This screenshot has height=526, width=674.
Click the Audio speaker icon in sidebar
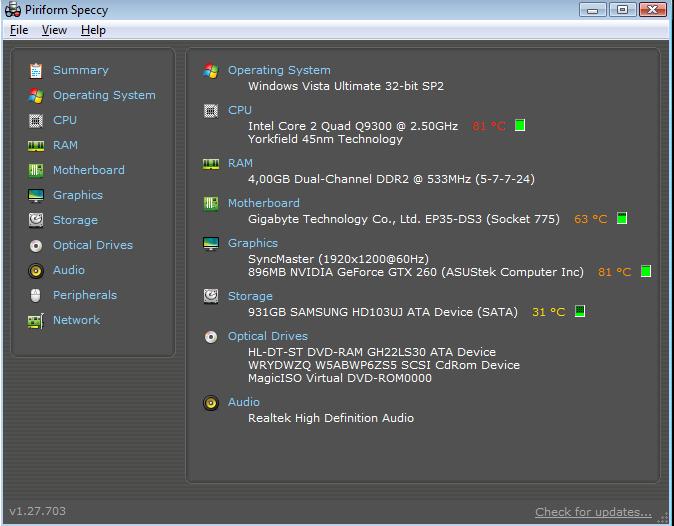pyautogui.click(x=36, y=271)
